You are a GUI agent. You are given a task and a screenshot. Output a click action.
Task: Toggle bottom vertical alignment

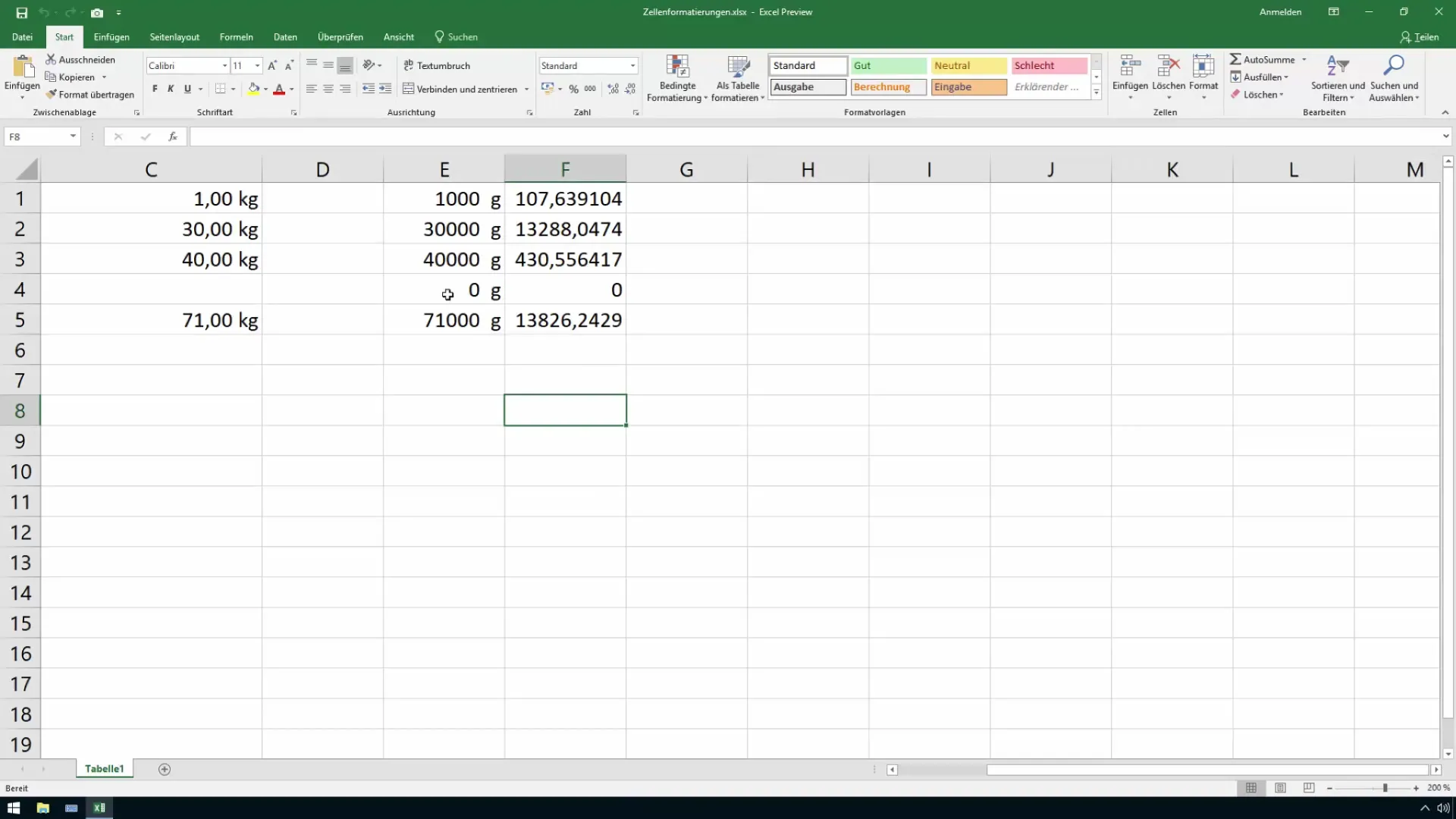pos(345,66)
